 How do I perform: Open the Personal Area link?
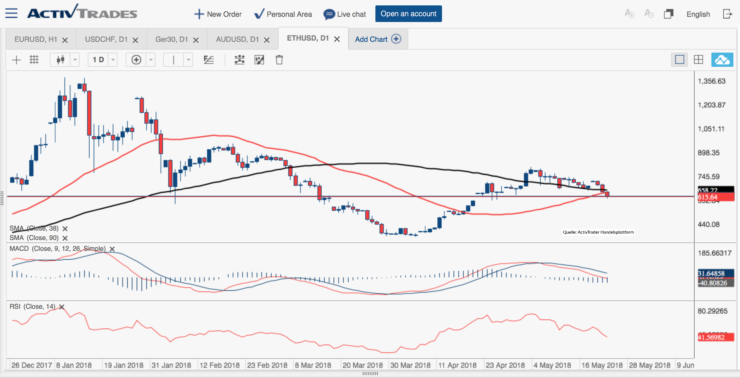pyautogui.click(x=283, y=14)
